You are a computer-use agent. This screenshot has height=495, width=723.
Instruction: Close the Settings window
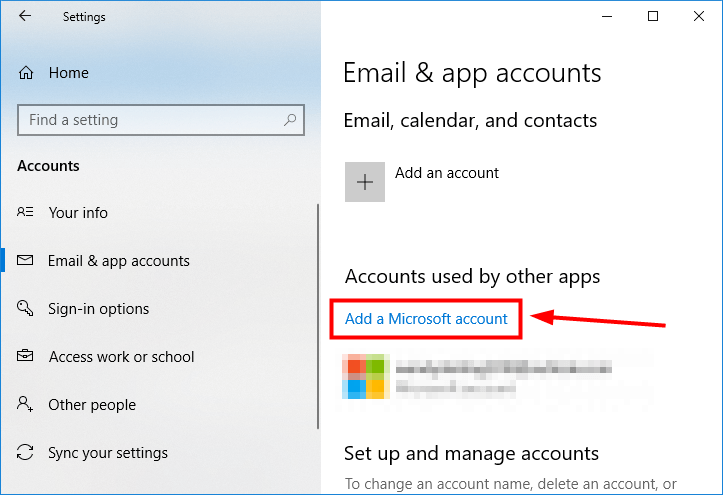699,16
